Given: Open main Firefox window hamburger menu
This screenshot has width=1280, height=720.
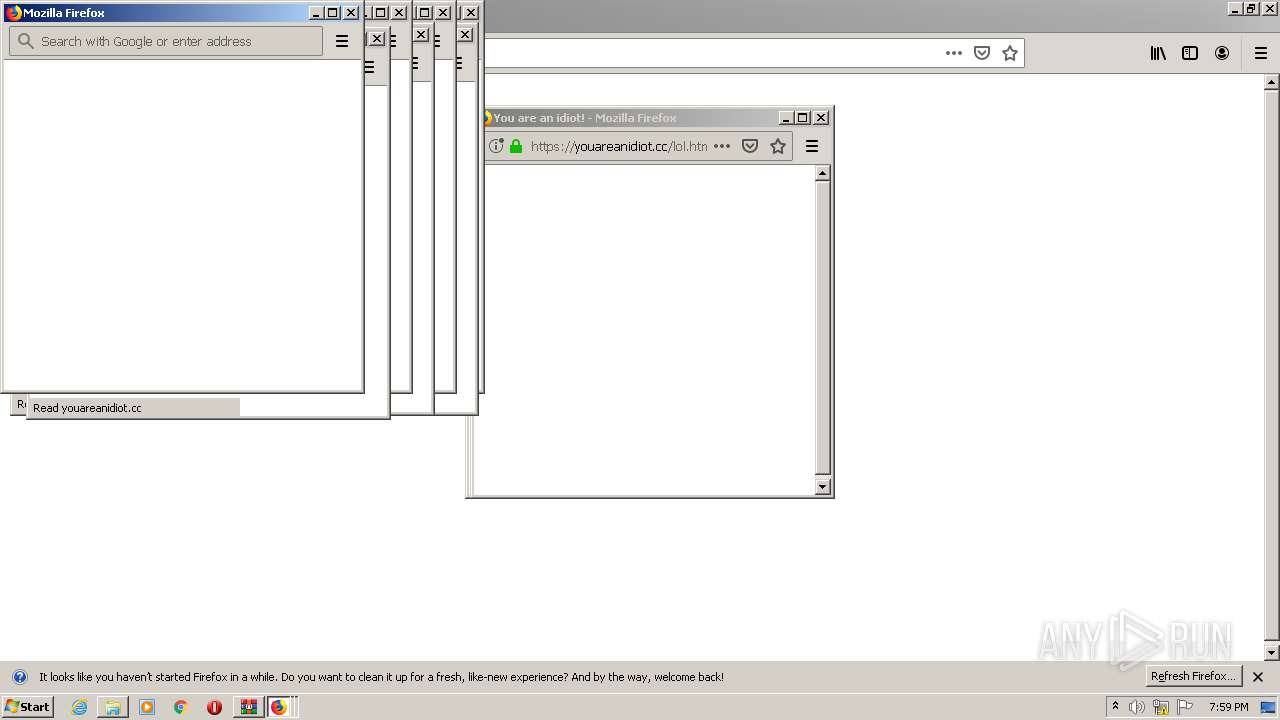Looking at the screenshot, I should [1261, 53].
